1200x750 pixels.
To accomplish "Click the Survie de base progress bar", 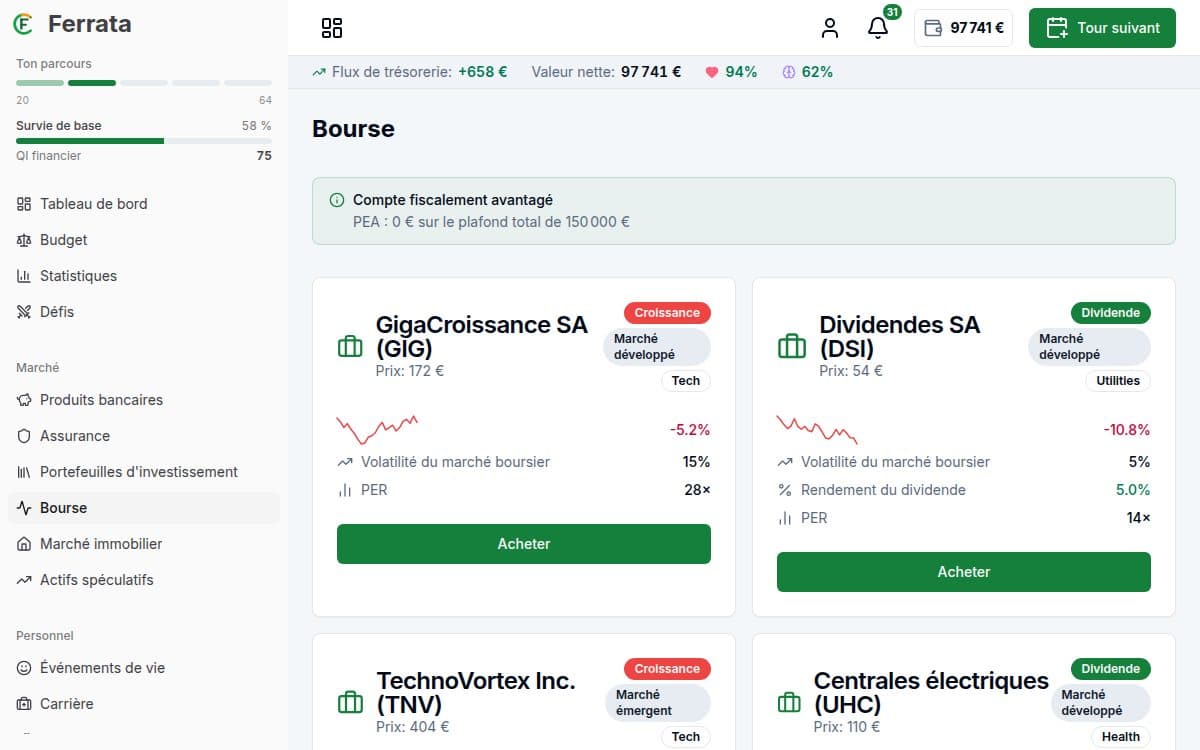I will [144, 141].
